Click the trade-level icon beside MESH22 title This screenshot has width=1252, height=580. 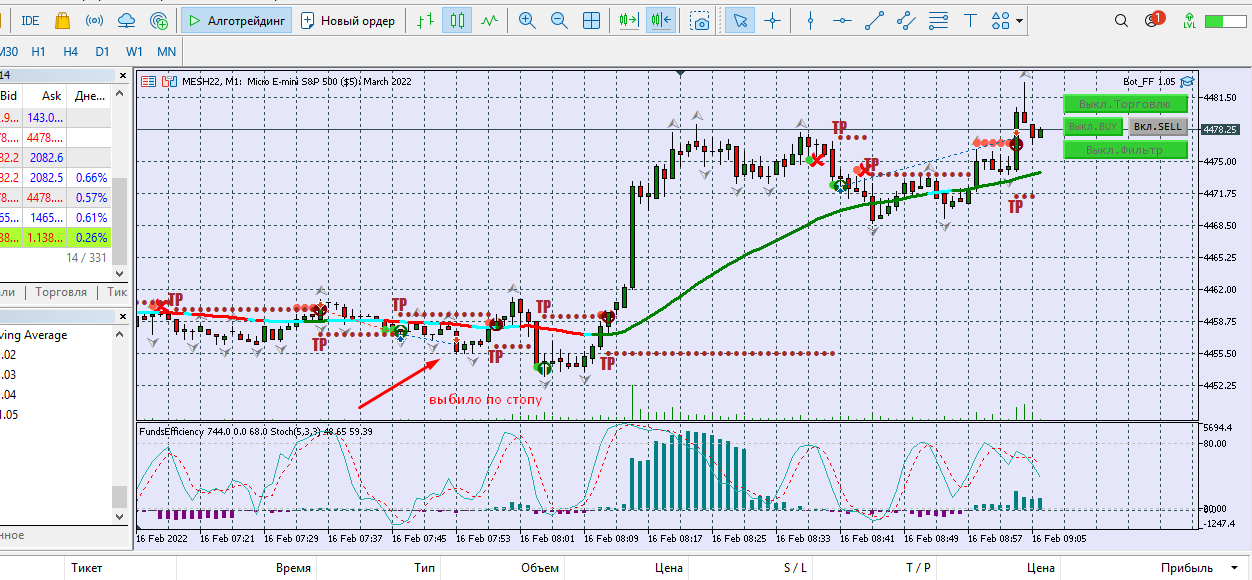(167, 82)
